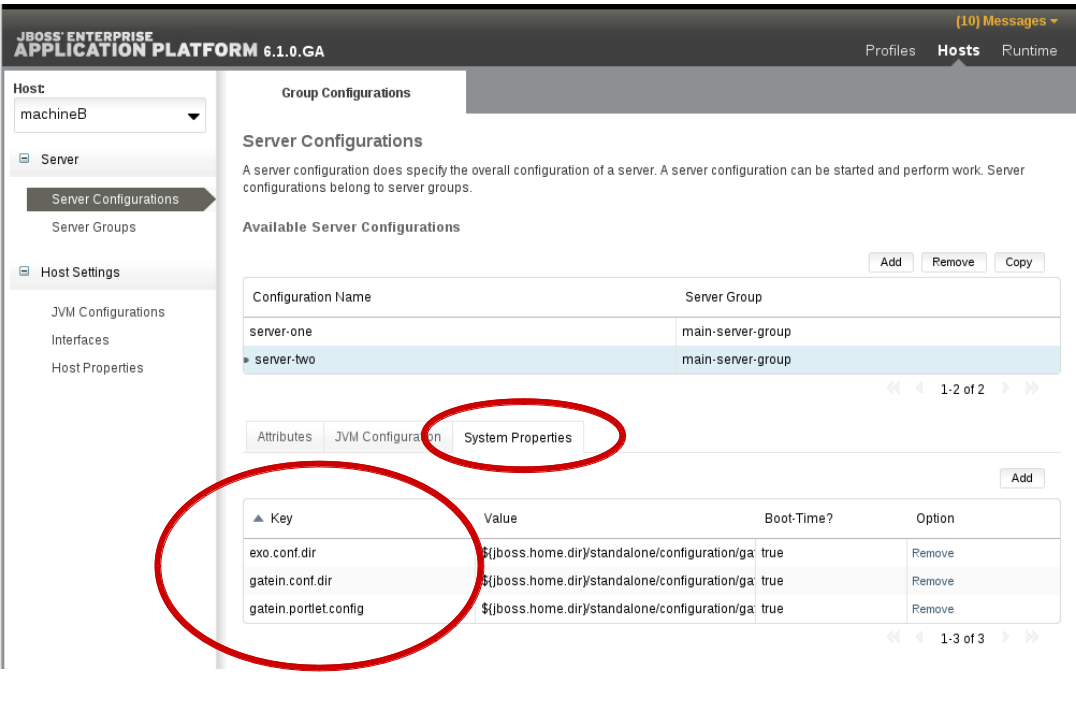Open the Profiles section
The width and height of the screenshot is (1076, 703).
[890, 51]
